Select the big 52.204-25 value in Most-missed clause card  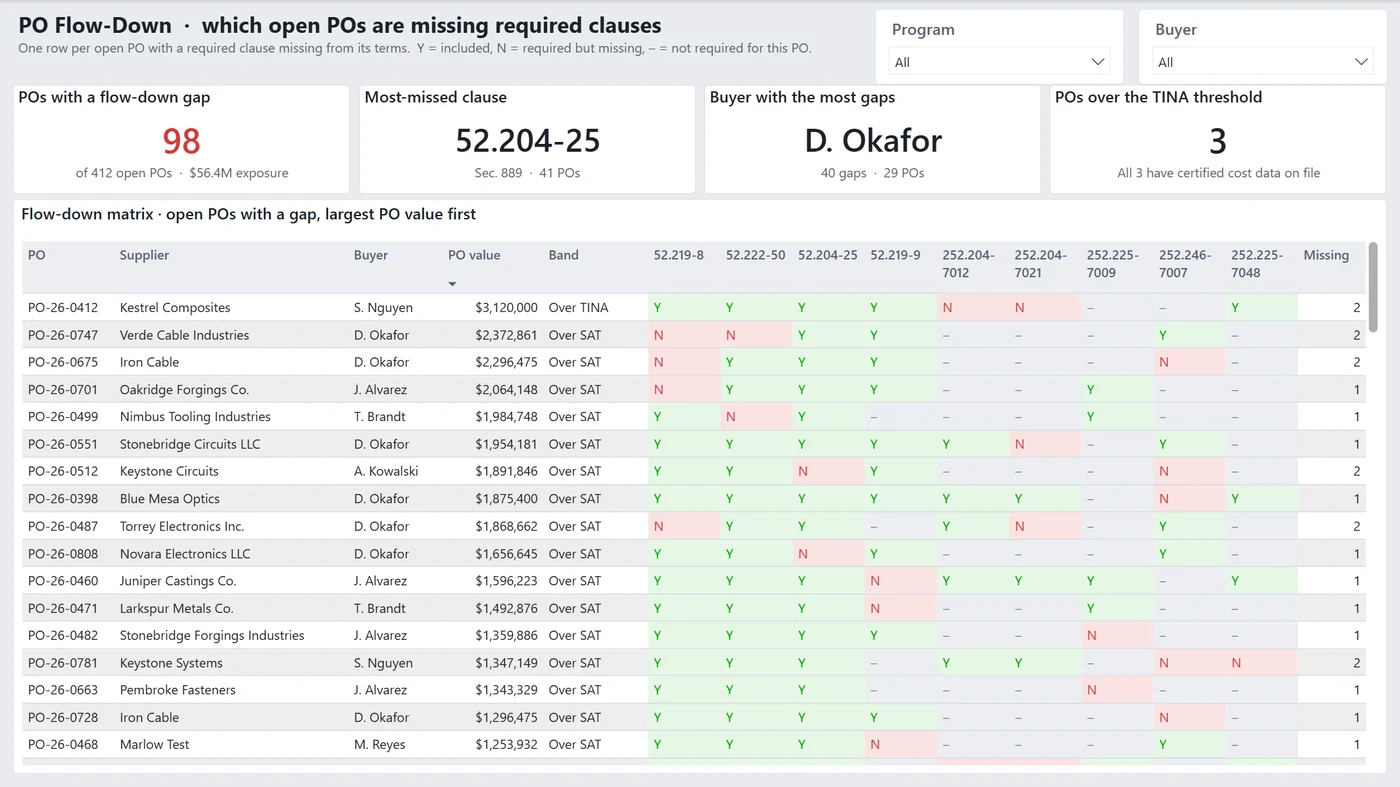[527, 141]
